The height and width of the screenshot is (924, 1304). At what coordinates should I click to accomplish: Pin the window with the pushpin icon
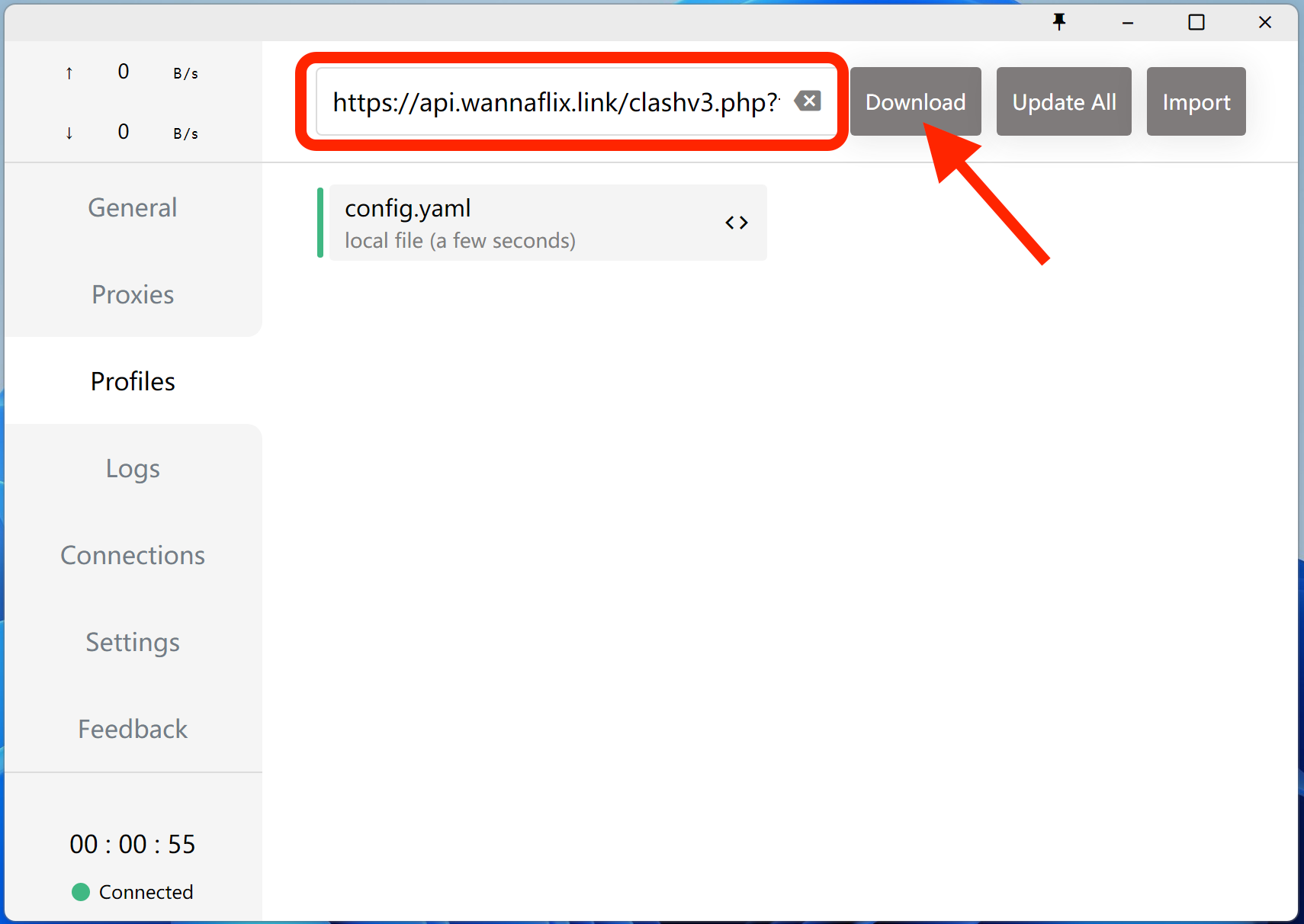pyautogui.click(x=1059, y=22)
